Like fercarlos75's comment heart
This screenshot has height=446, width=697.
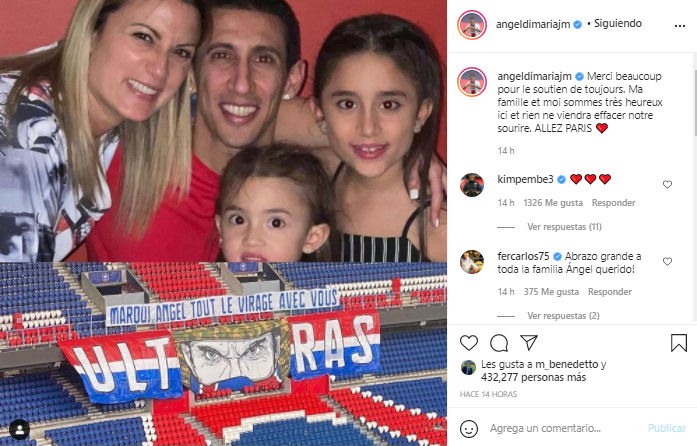click(667, 261)
